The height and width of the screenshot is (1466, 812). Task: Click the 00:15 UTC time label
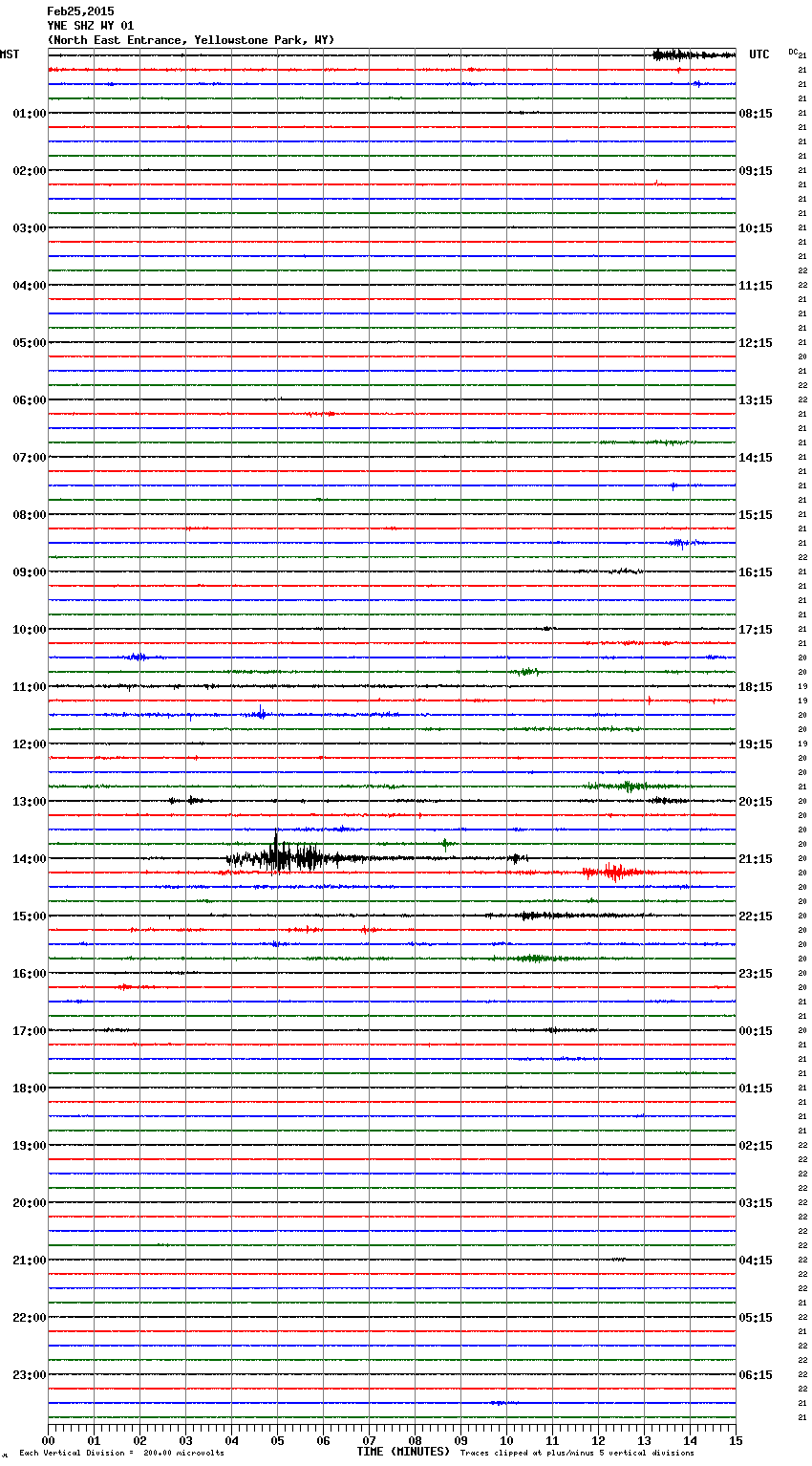[756, 1031]
